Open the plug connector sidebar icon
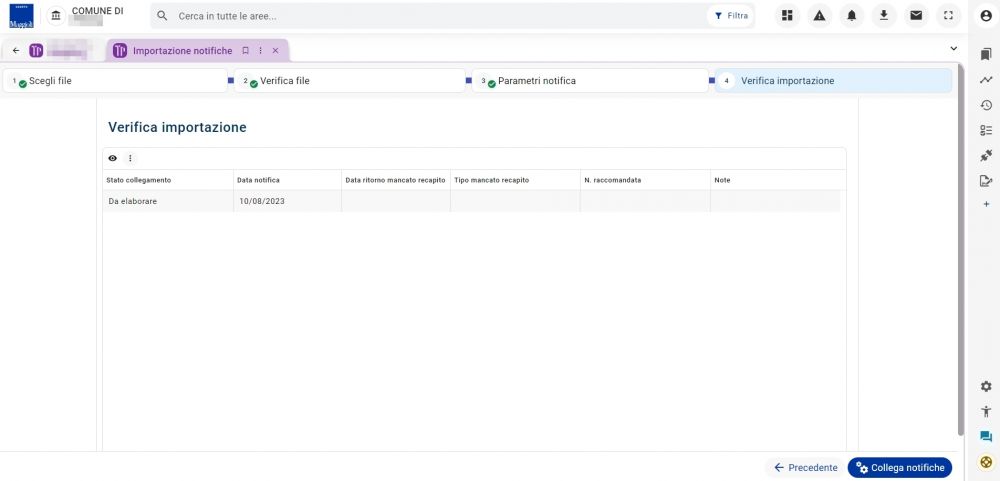Screen dimensions: 1000x481 click(x=986, y=155)
